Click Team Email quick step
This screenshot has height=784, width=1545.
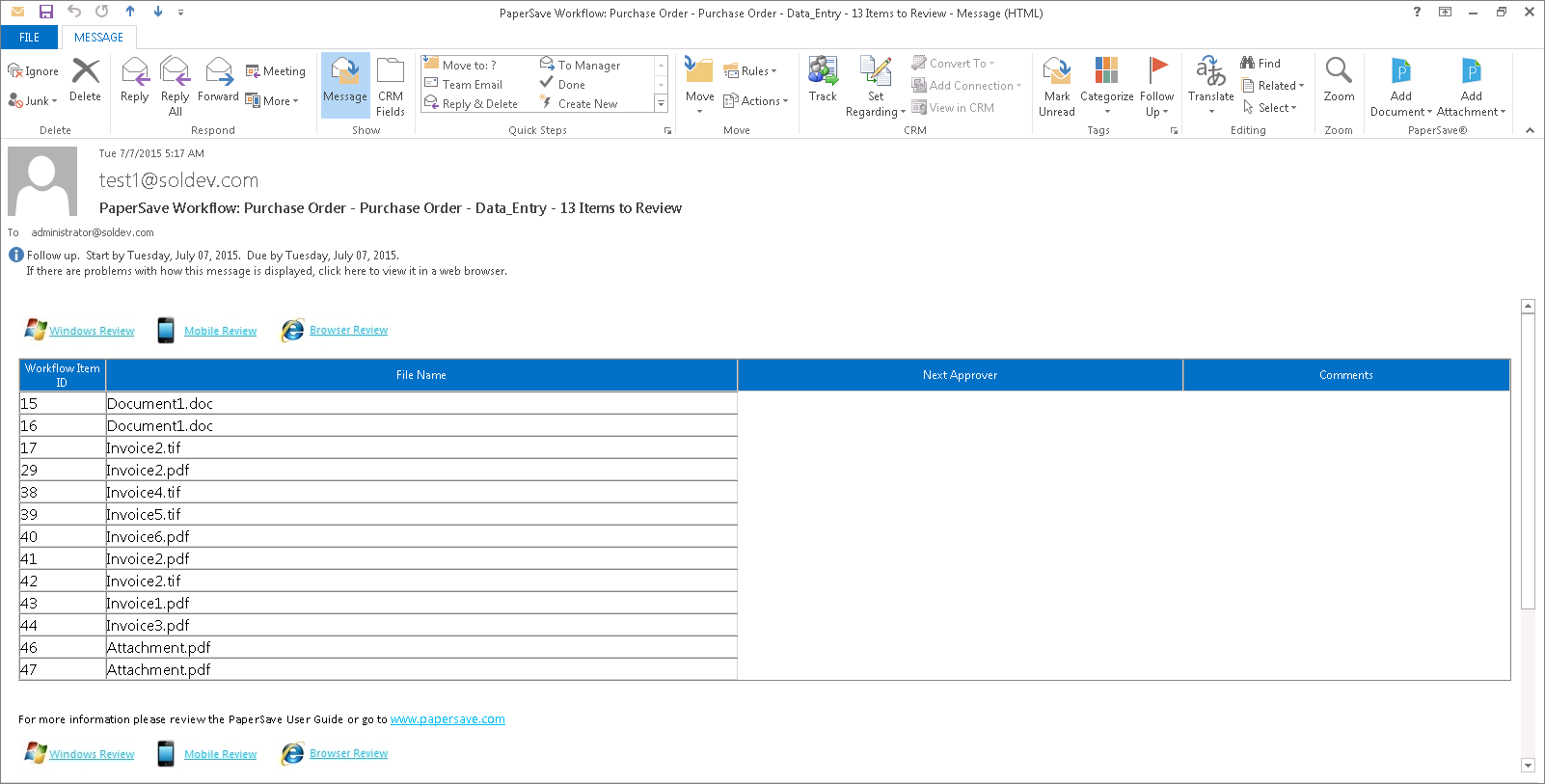click(464, 84)
